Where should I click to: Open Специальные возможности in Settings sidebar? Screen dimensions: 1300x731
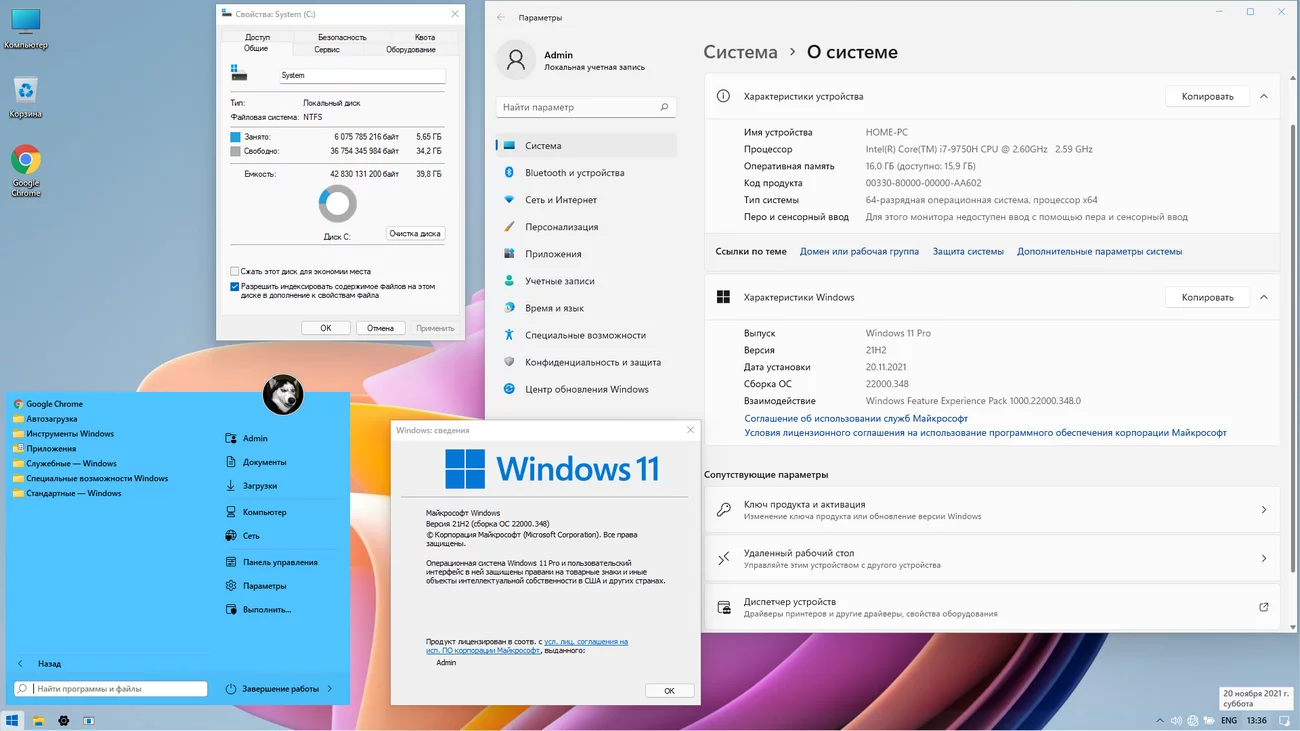pyautogui.click(x=586, y=335)
